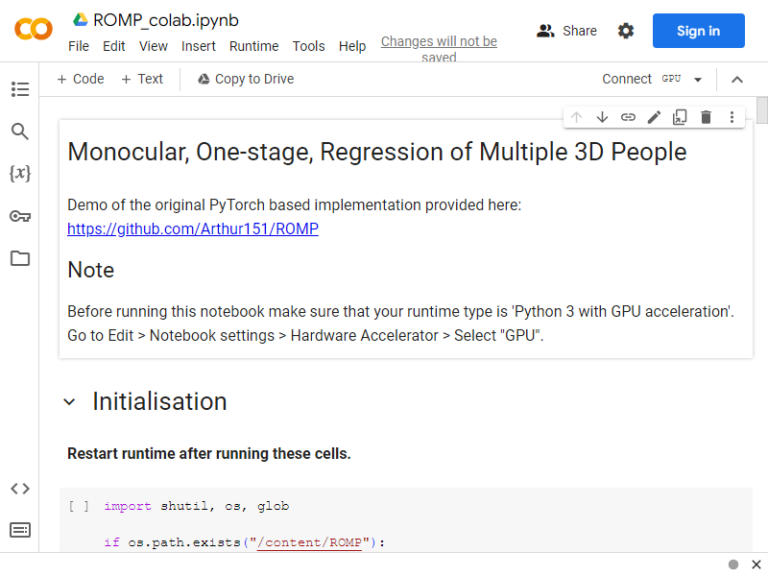
Task: Open more cell actions menu
Action: (732, 117)
